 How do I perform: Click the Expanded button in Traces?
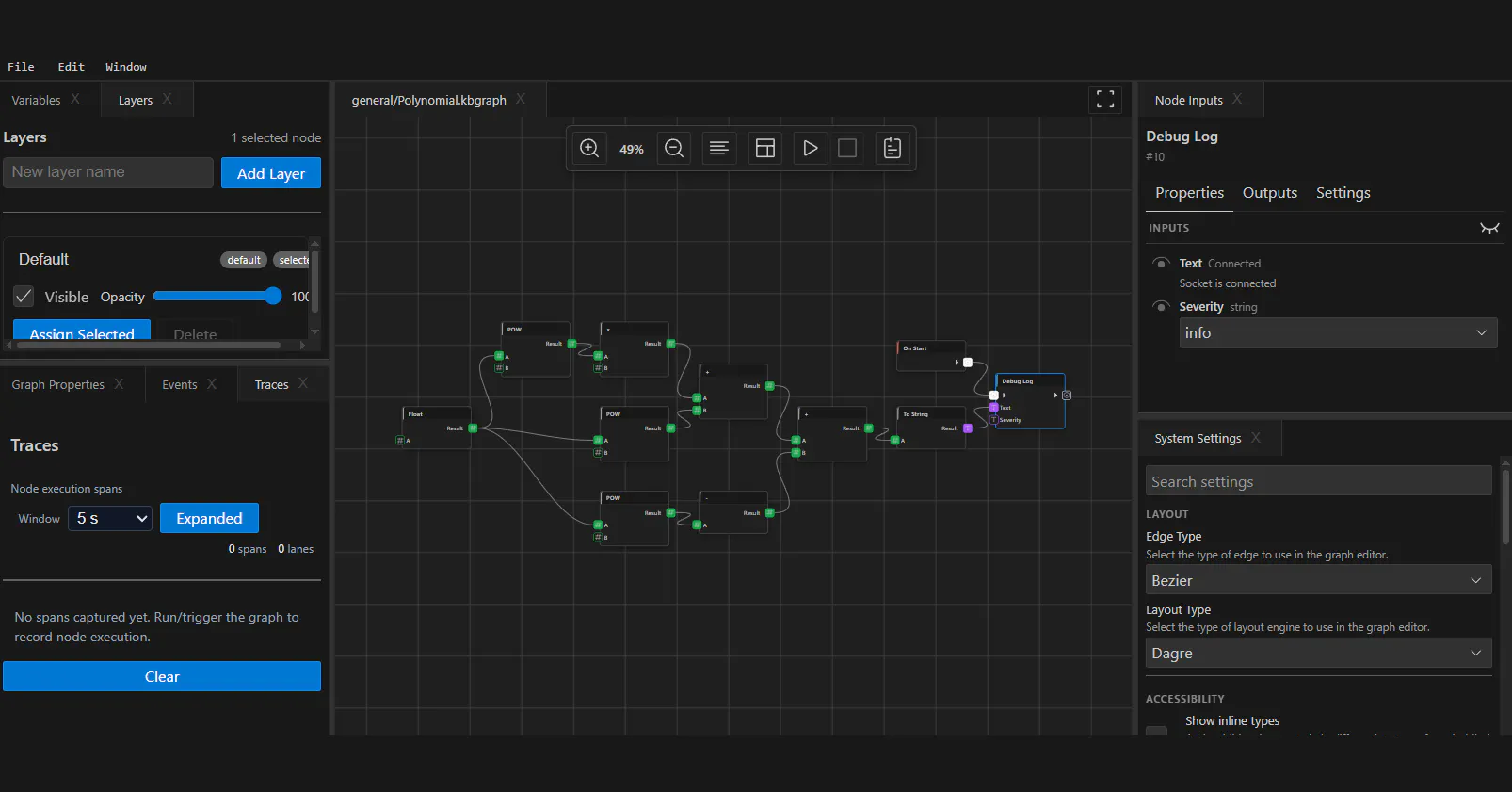coord(209,518)
